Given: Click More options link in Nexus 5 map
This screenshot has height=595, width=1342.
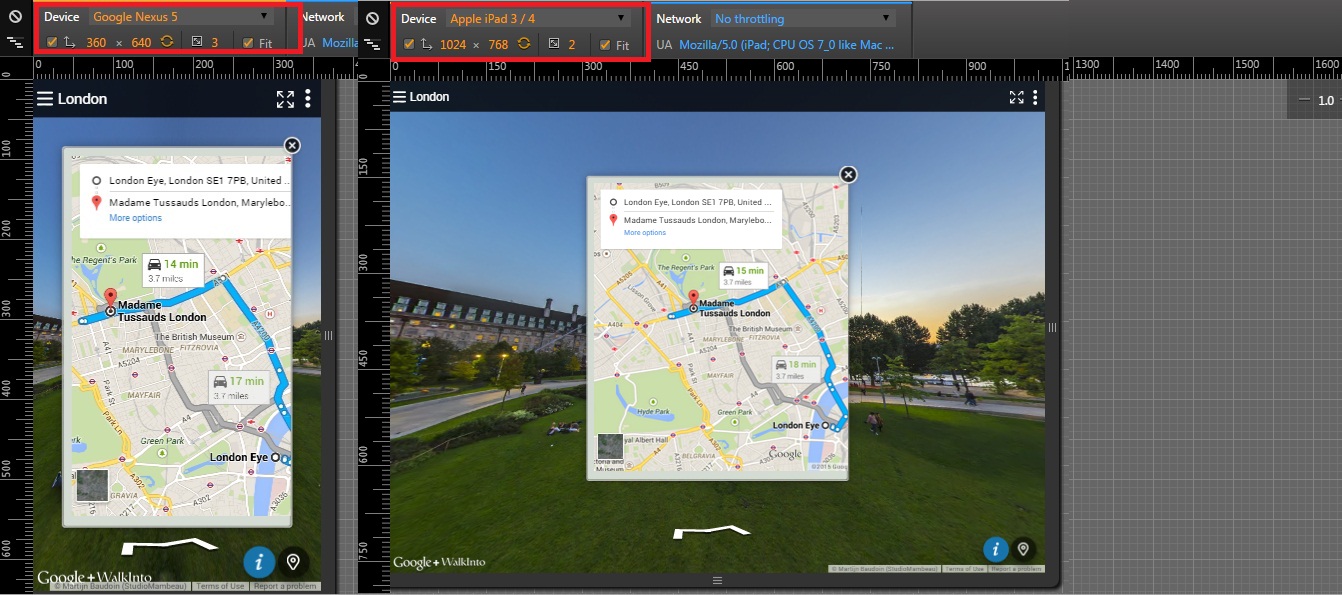Looking at the screenshot, I should click(135, 218).
